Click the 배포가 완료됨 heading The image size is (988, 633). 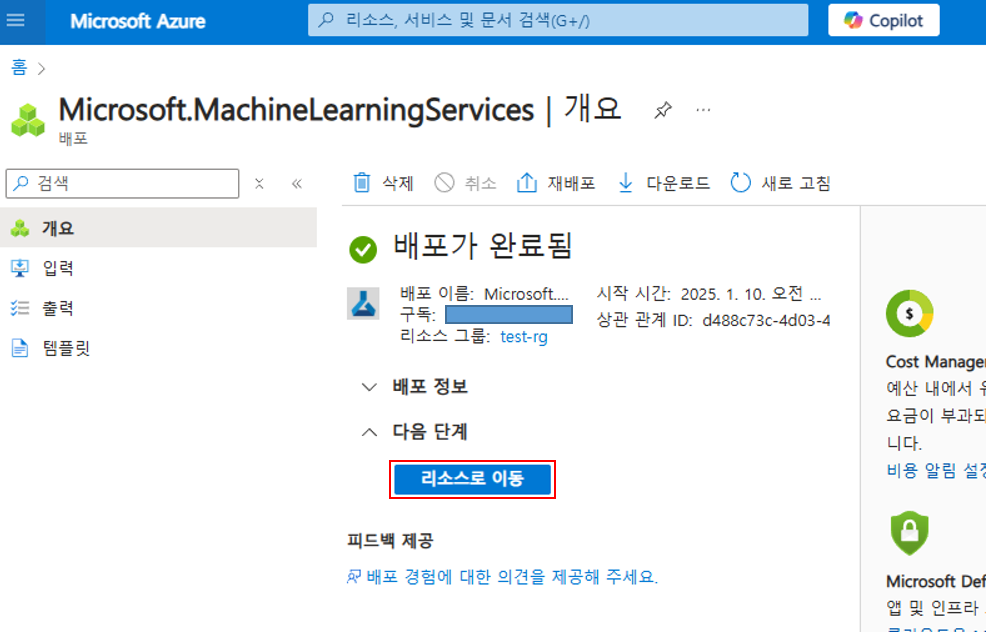click(483, 246)
